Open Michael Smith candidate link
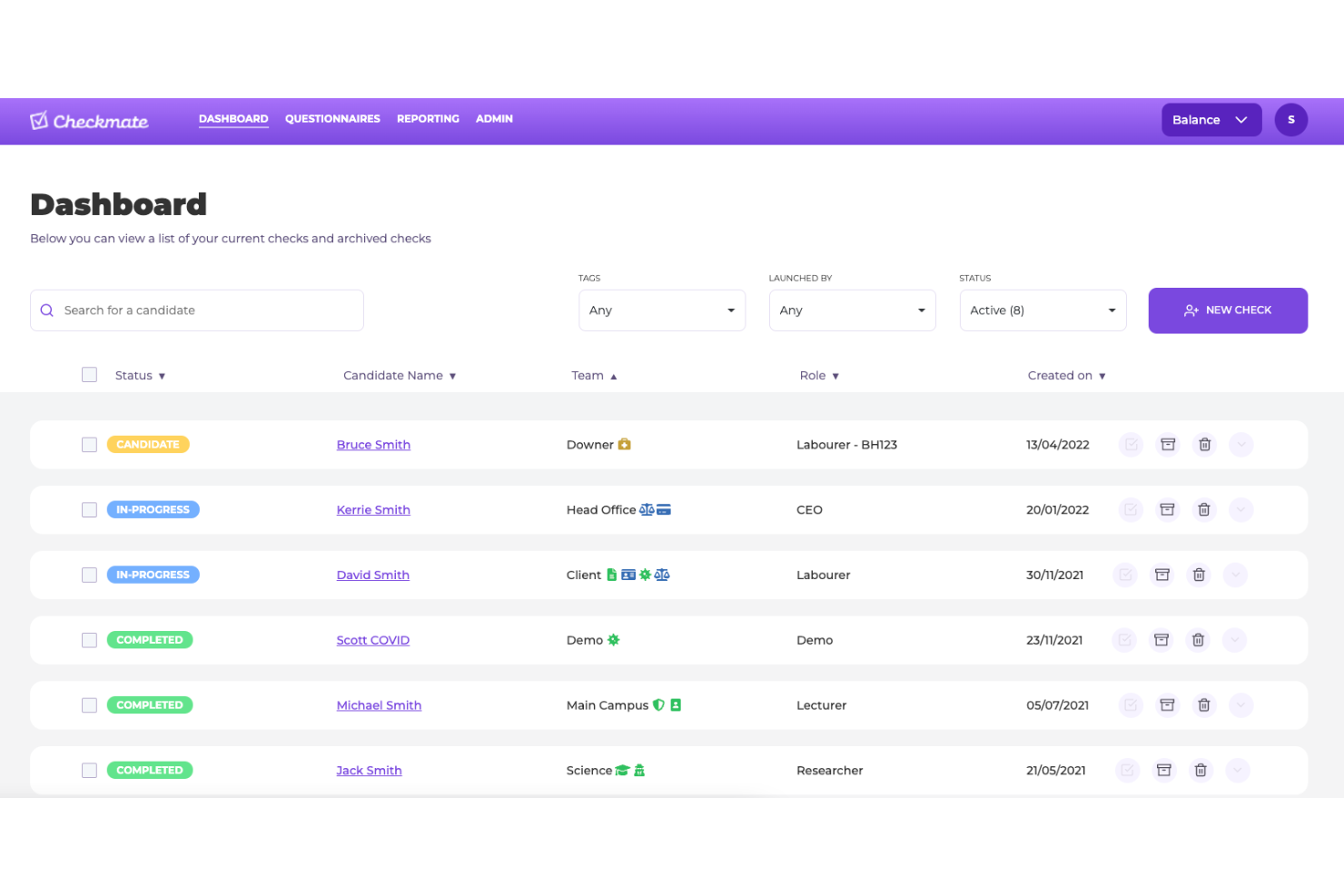The height and width of the screenshot is (896, 1344). 379,705
